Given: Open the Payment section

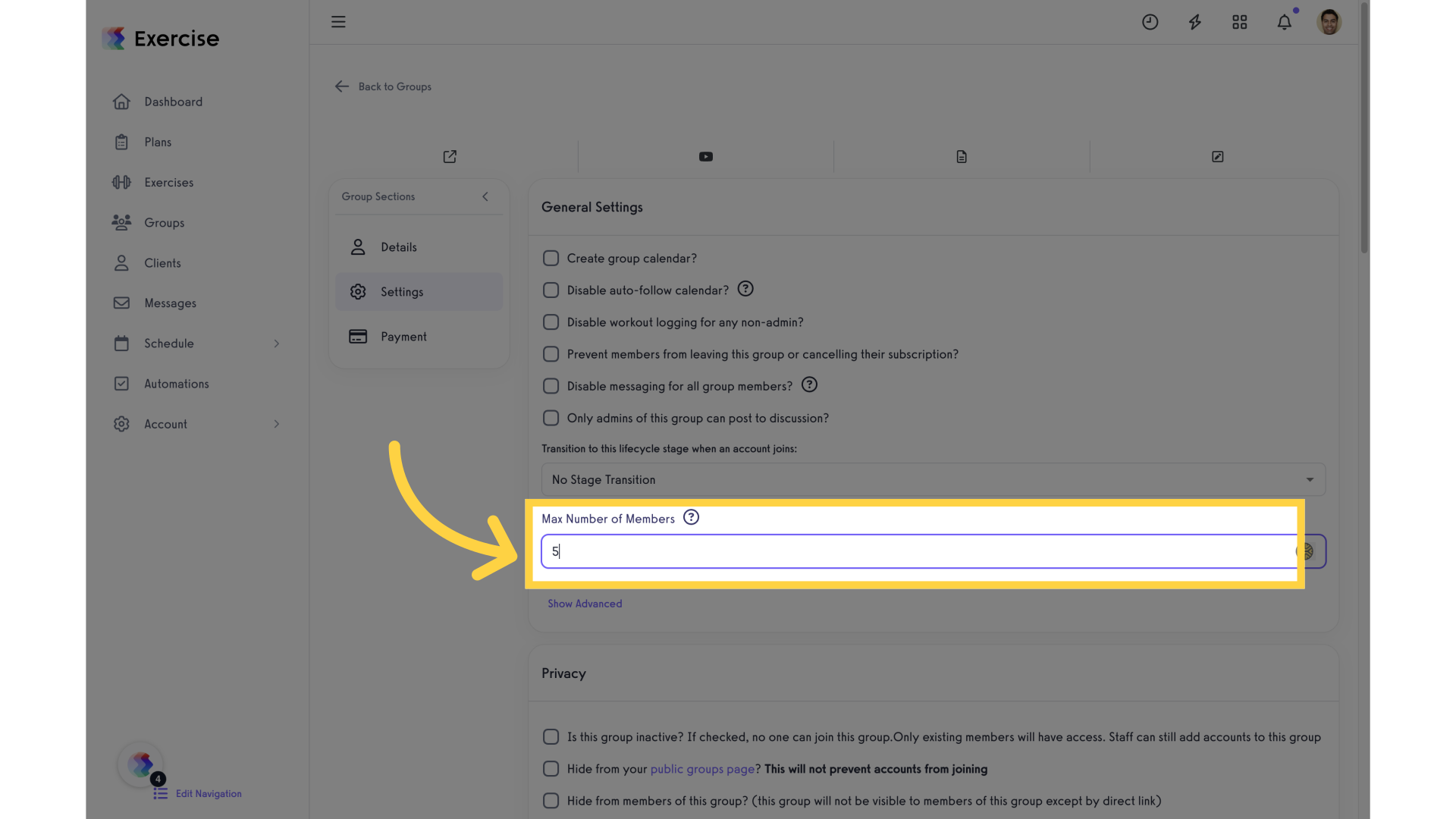Looking at the screenshot, I should [419, 337].
